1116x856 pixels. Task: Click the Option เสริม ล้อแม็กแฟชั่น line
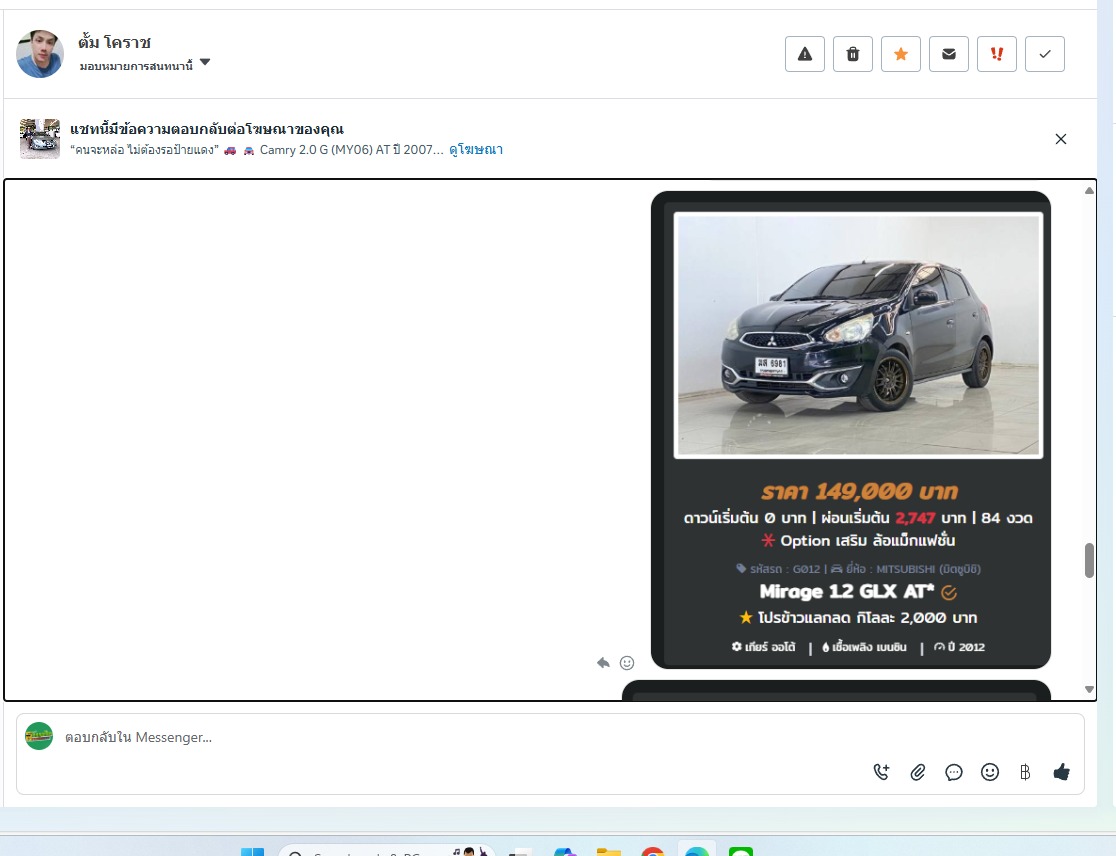pos(858,540)
